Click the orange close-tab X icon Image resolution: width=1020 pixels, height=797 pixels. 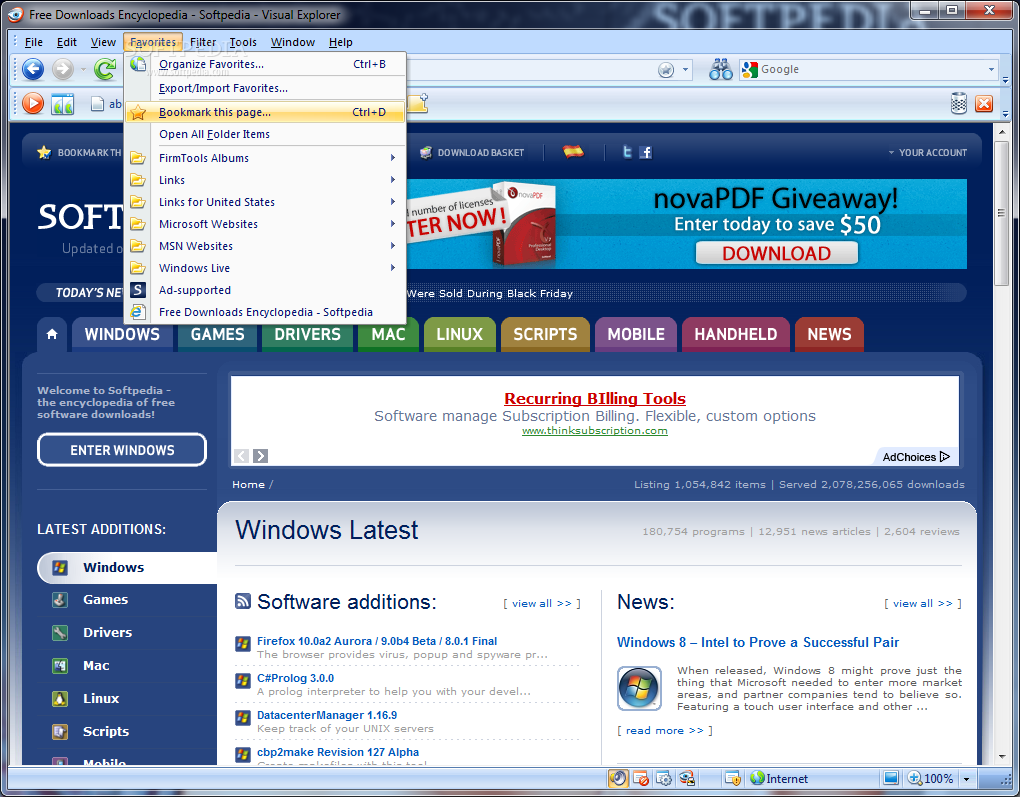coord(984,103)
